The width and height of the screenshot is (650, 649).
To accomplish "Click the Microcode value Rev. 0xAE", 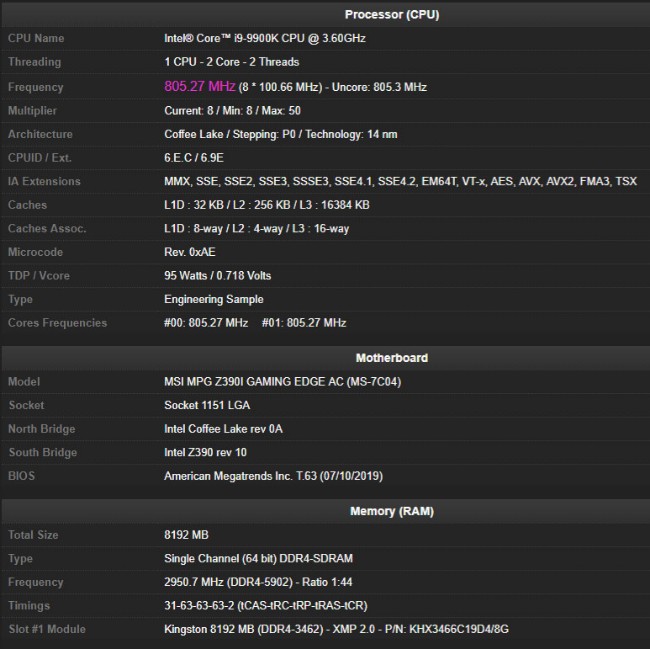I will click(x=190, y=252).
